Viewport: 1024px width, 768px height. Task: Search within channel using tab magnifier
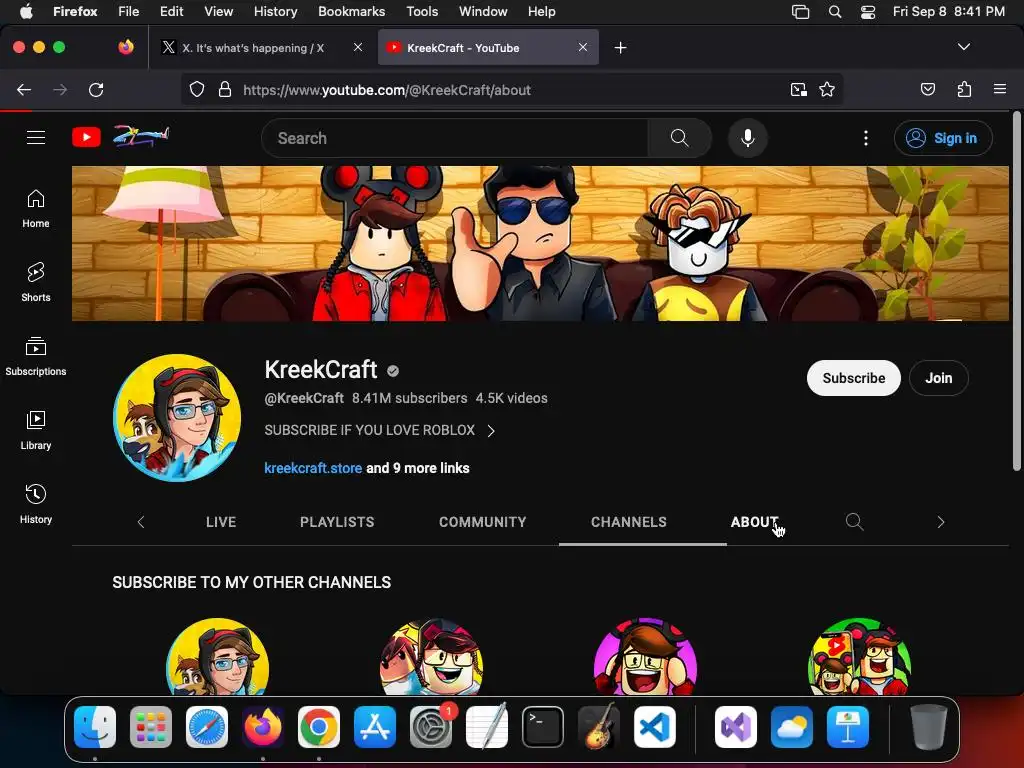[x=854, y=522]
